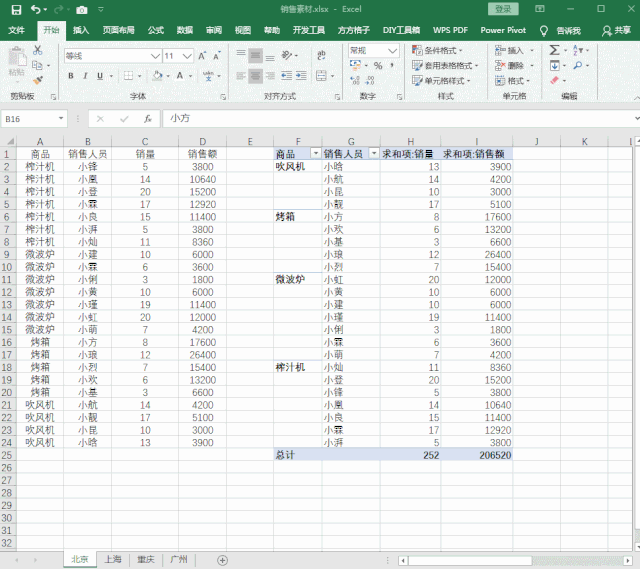Save the workbook with the floppy disk icon
The height and width of the screenshot is (569, 640).
pos(16,10)
